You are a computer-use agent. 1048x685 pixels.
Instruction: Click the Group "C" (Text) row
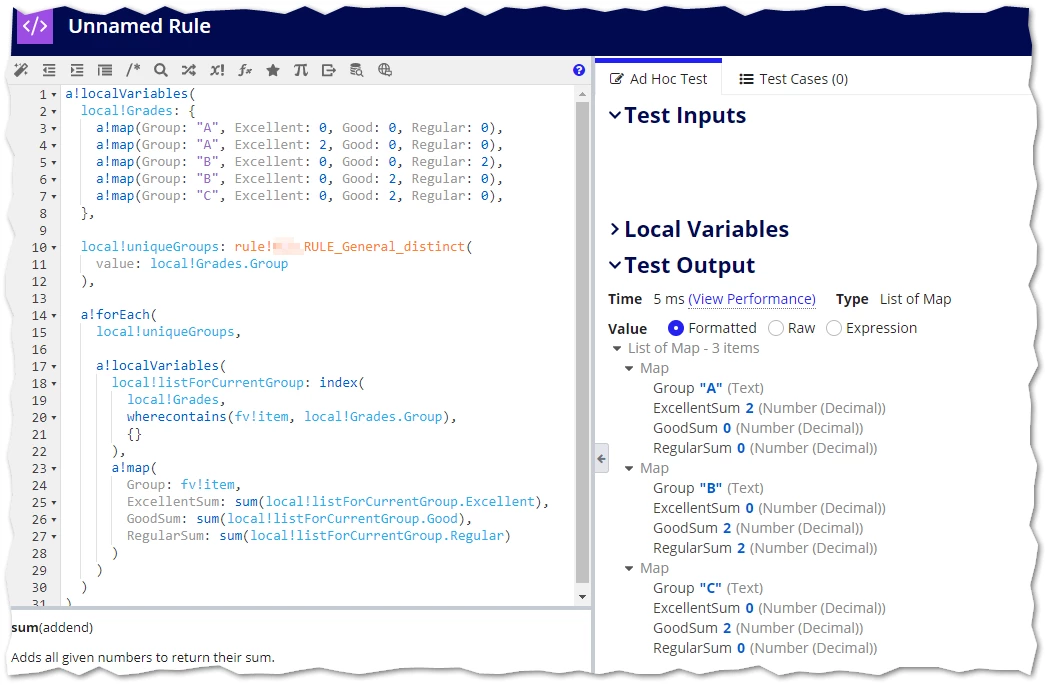[708, 588]
